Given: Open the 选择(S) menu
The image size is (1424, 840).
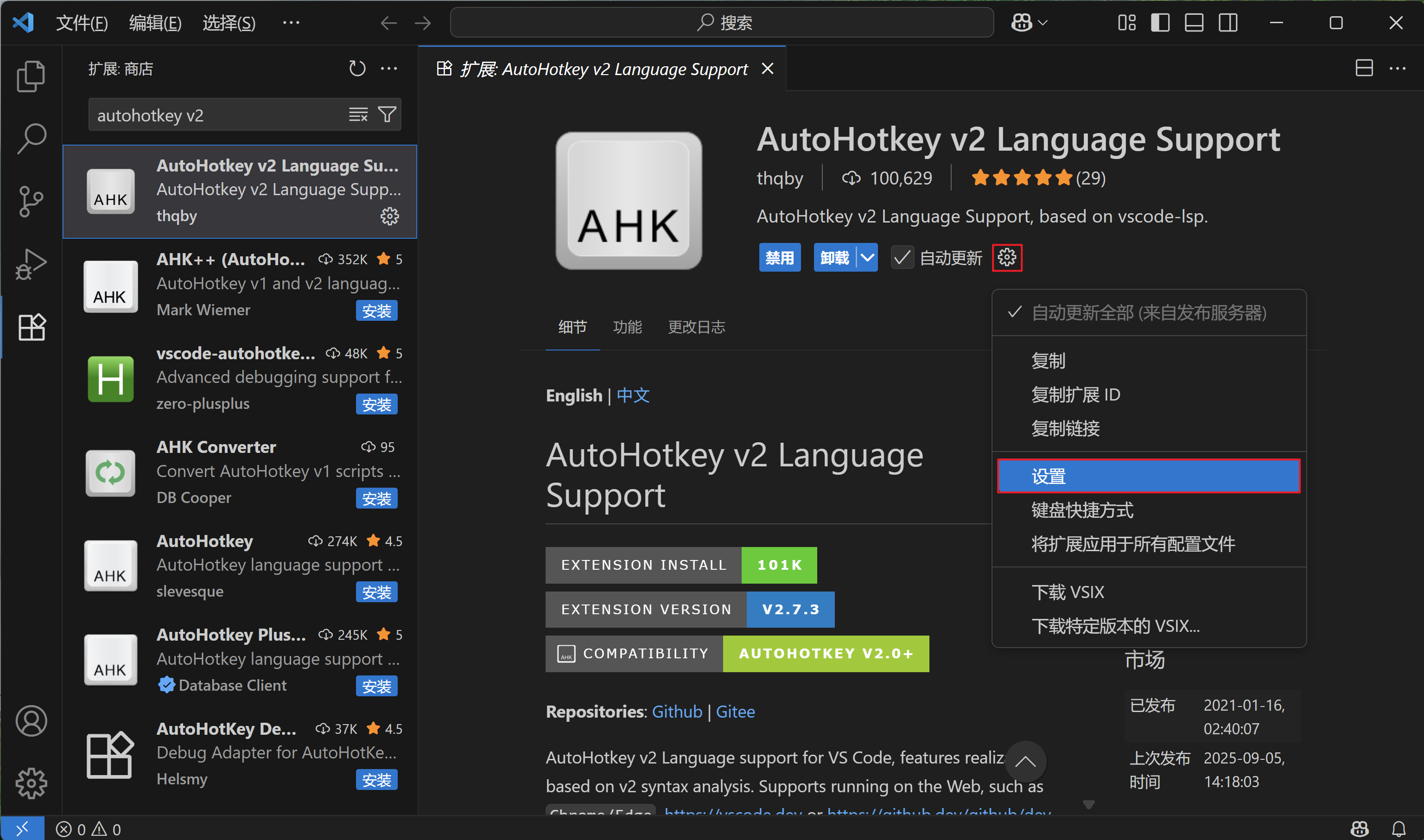Looking at the screenshot, I should 229,23.
